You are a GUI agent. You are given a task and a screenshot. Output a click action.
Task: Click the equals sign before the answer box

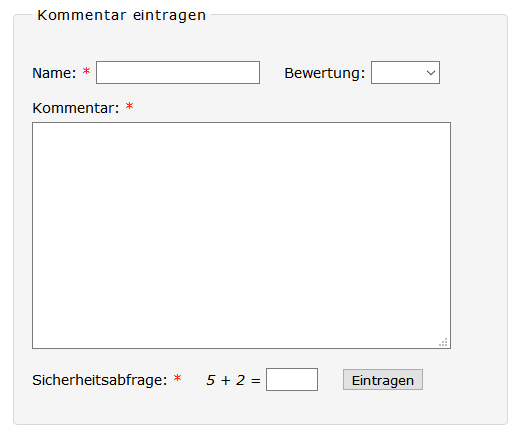tap(256, 381)
